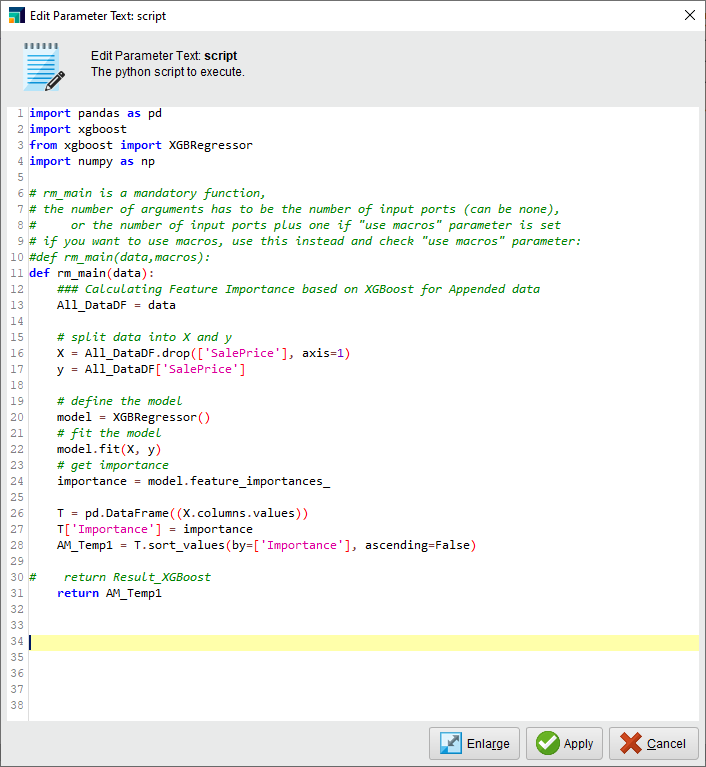
Task: Click line 'import xgboost'
Action: [78, 129]
